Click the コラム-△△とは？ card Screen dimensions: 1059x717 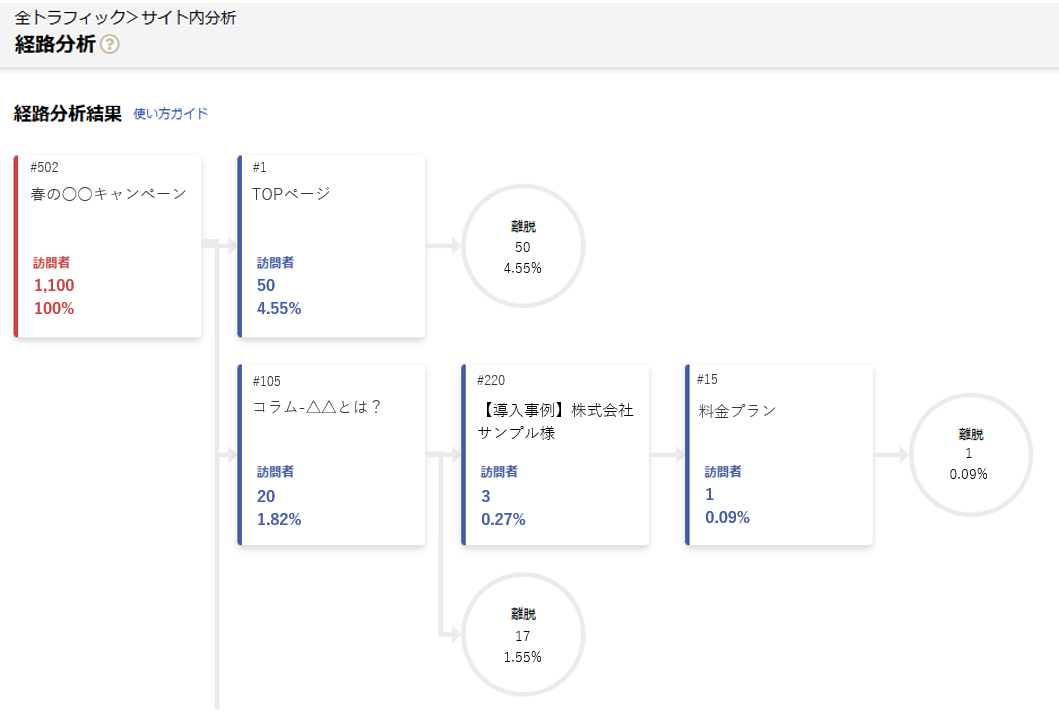point(332,455)
